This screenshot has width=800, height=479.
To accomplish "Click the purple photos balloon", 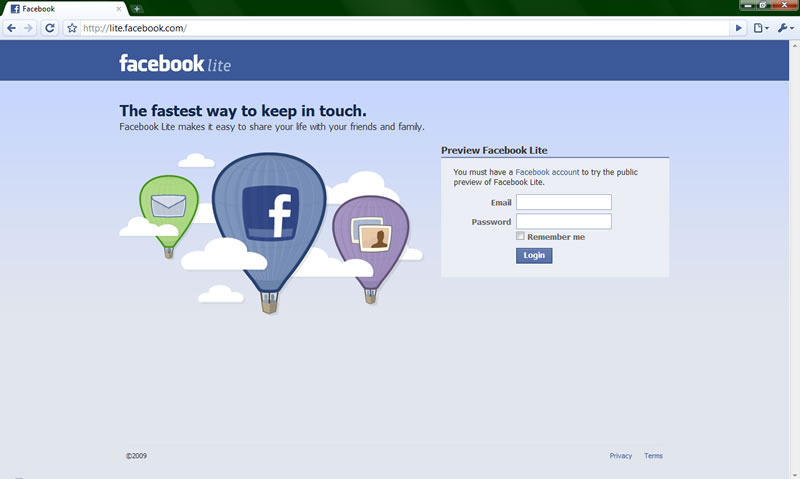I will [371, 249].
